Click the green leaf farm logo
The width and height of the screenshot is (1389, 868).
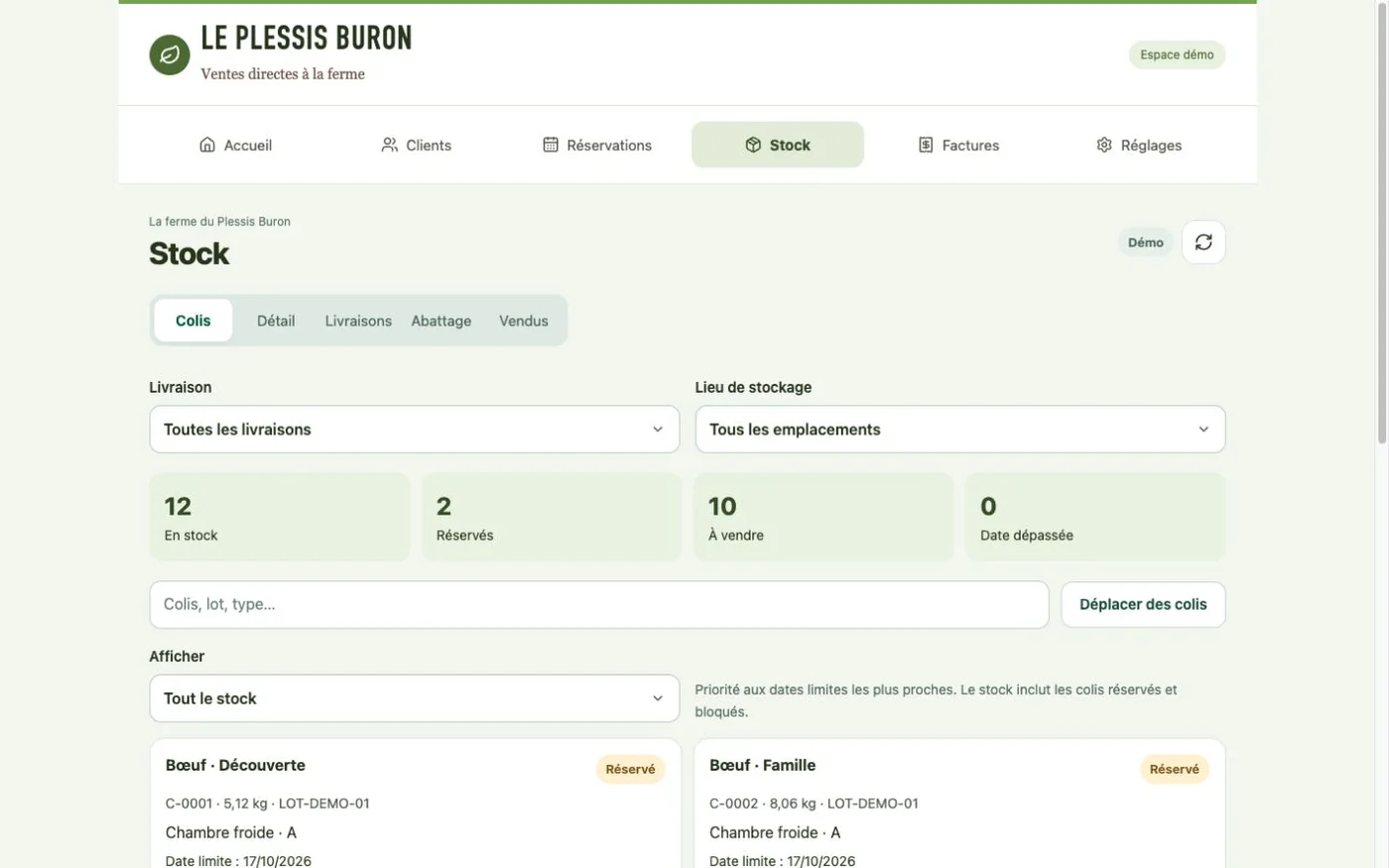170,55
